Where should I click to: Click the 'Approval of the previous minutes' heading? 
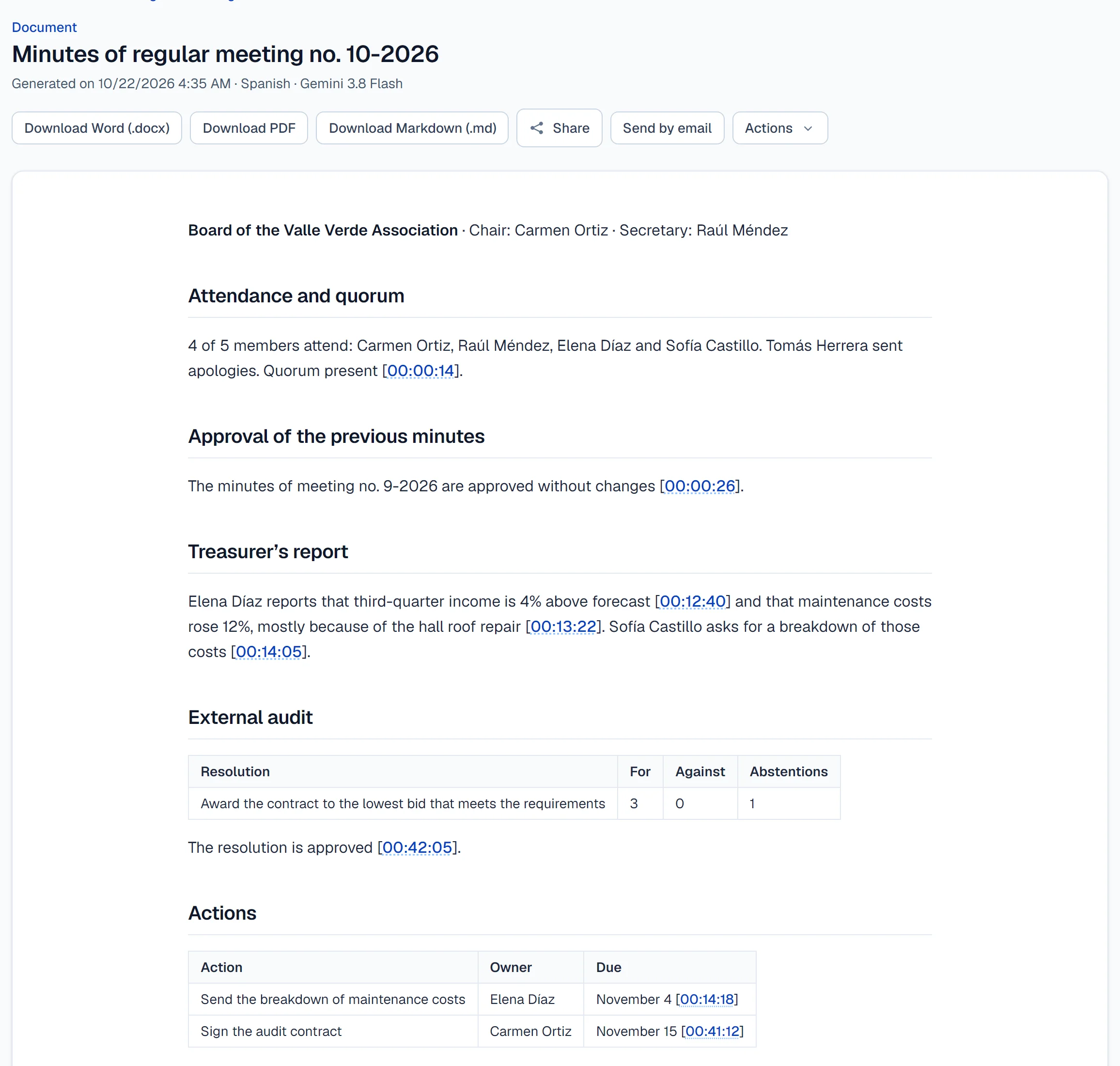[x=336, y=437]
